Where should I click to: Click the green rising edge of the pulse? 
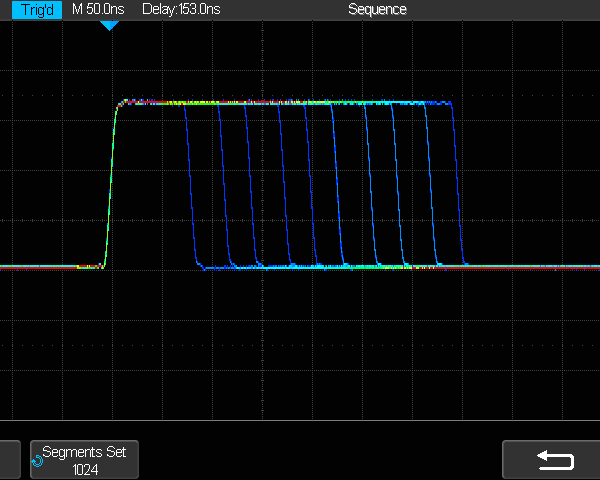110,185
